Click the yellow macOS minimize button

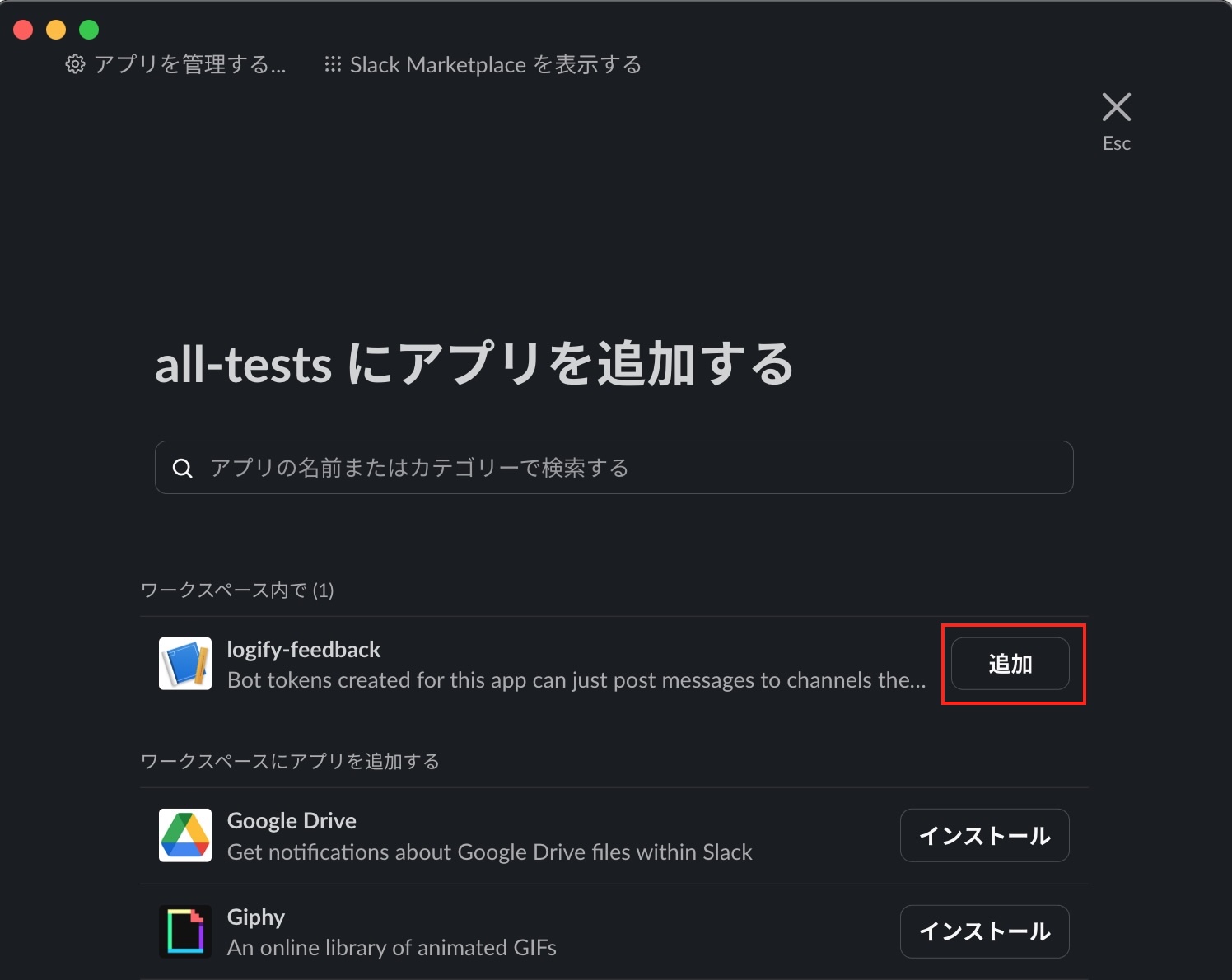click(x=56, y=30)
